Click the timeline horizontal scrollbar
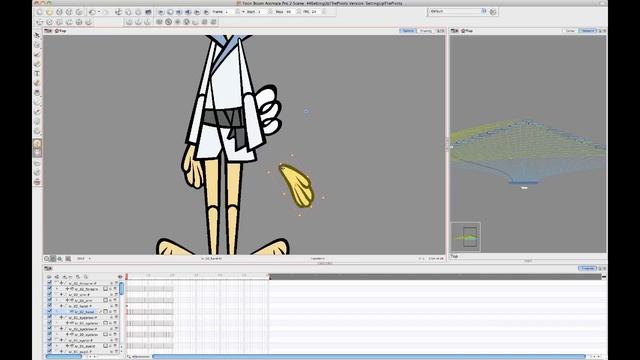The height and width of the screenshot is (360, 640). click(369, 356)
